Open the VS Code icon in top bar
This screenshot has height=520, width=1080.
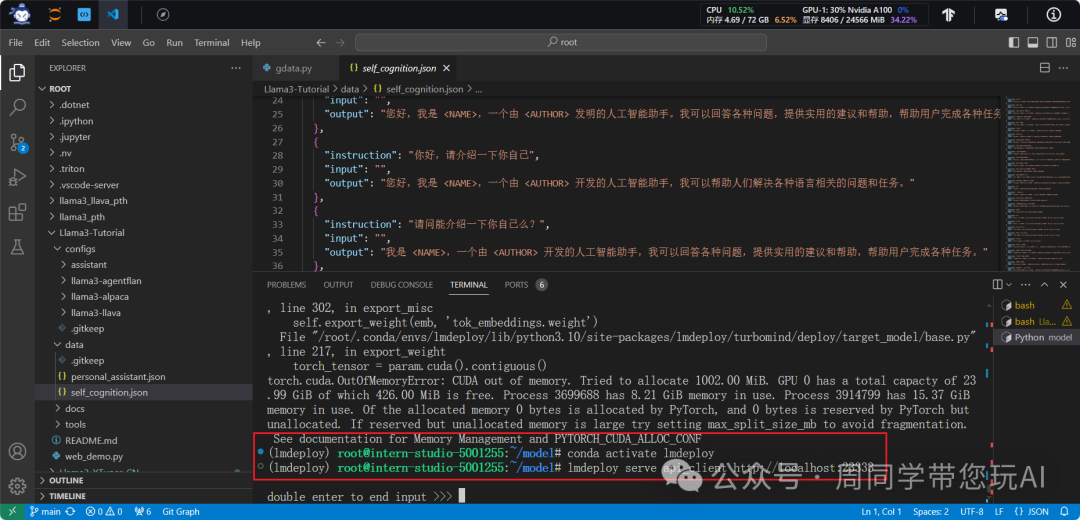pos(113,14)
